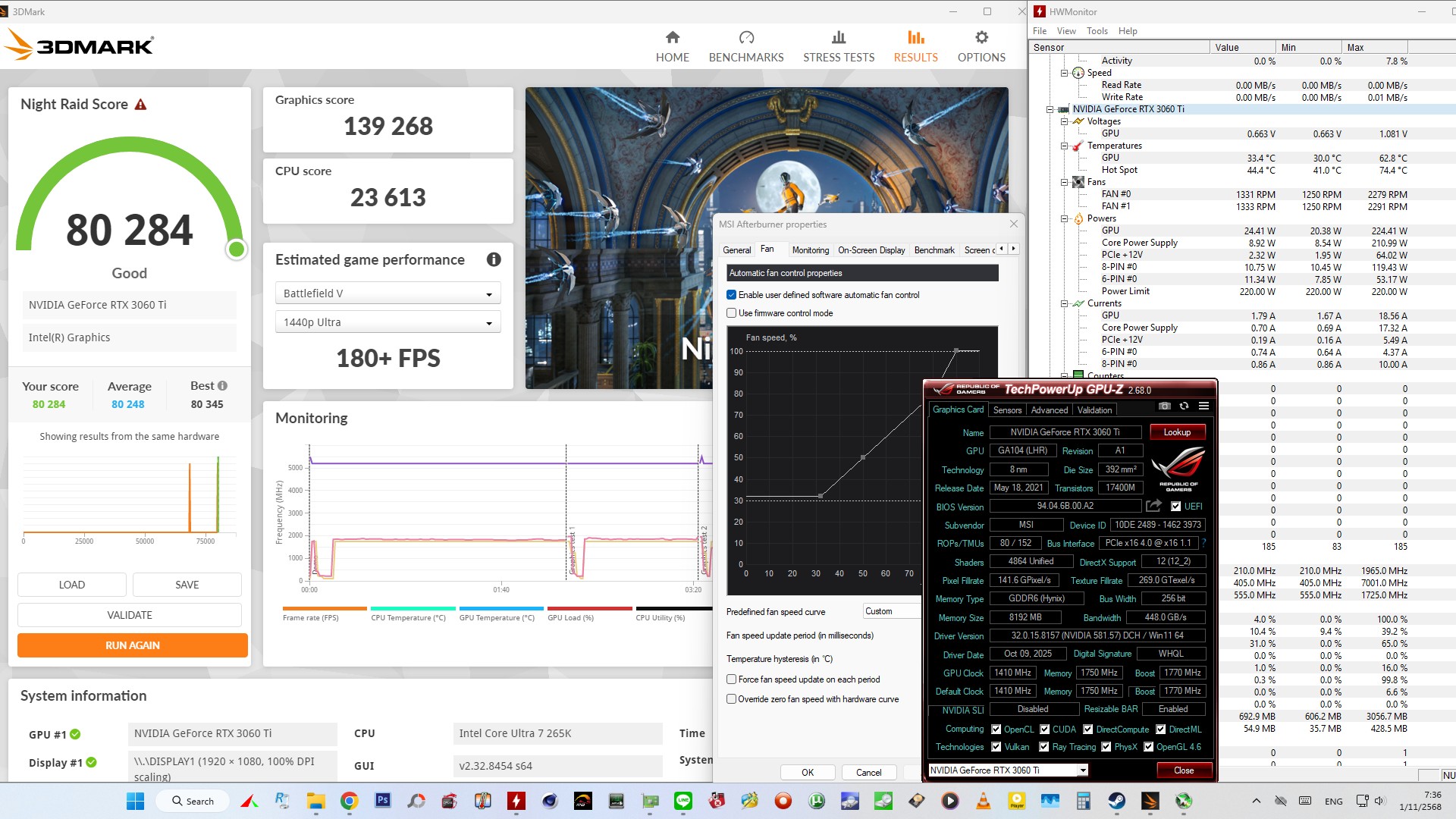Switch to the GPU-Z Sensors tab
Image resolution: width=1456 pixels, height=819 pixels.
[x=1007, y=410]
